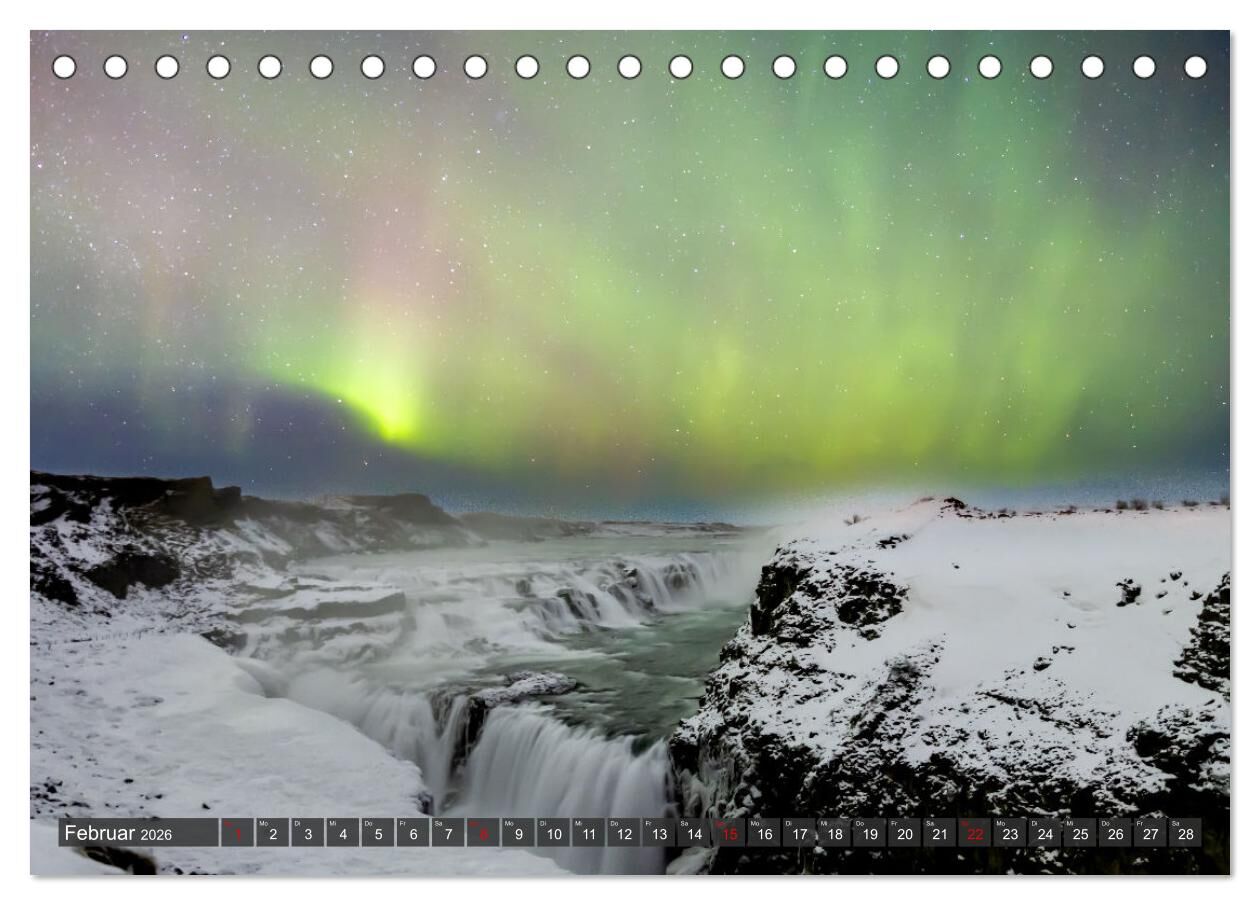Screen dimensions: 1260x905
Task: Choose the date cell for day 19
Action: pos(869,833)
